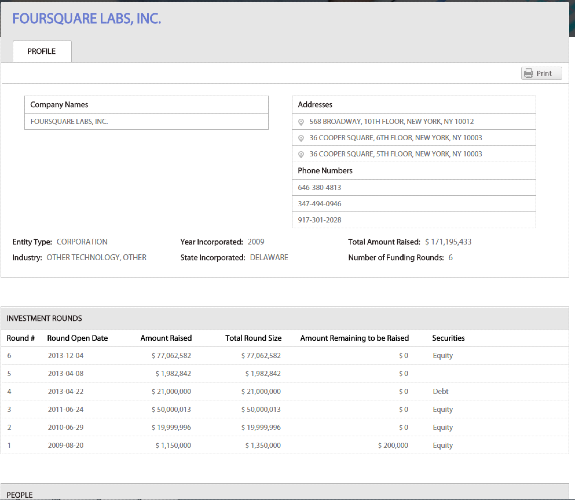Click the Round Open Date column header
The image size is (575, 500).
click(x=77, y=338)
